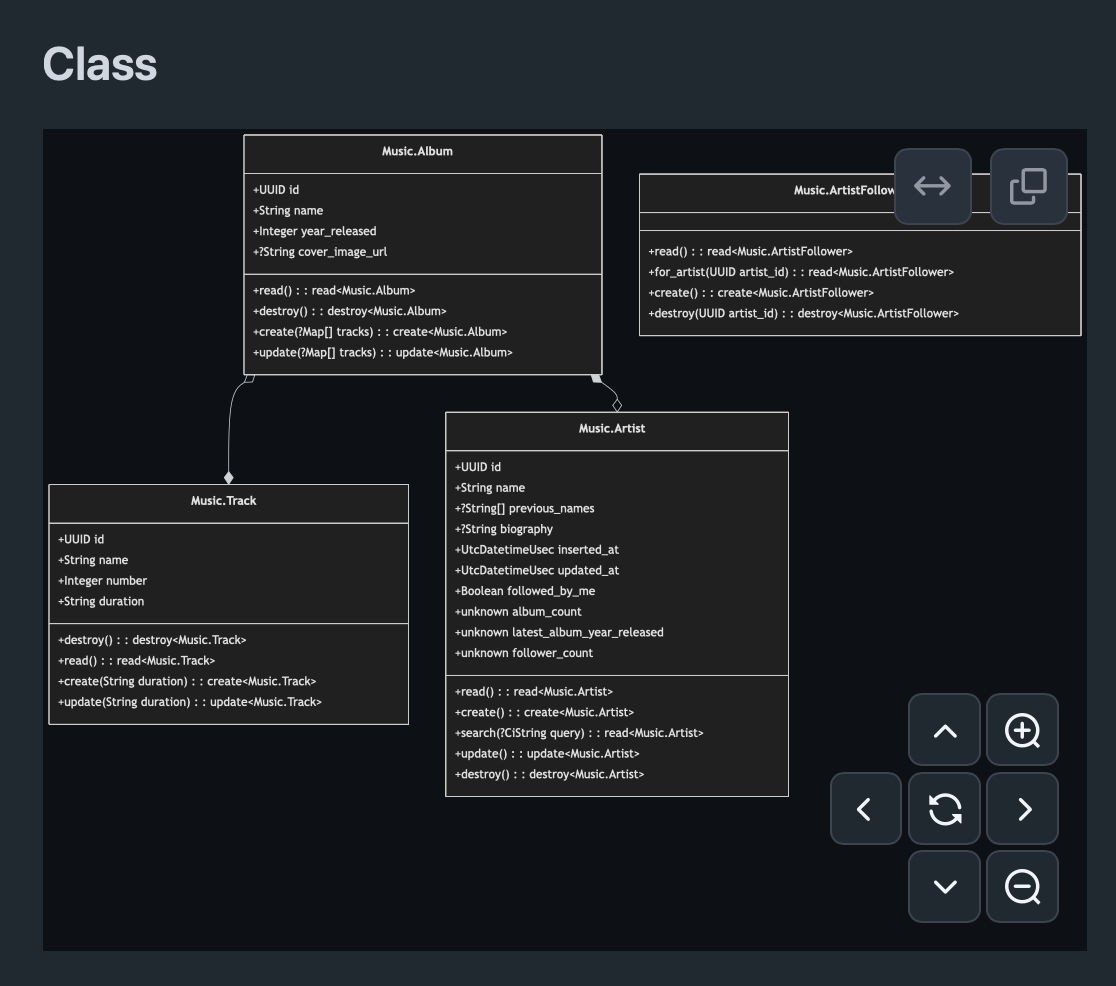Viewport: 1116px width, 986px height.
Task: Pan the diagram right
Action: coord(1022,809)
